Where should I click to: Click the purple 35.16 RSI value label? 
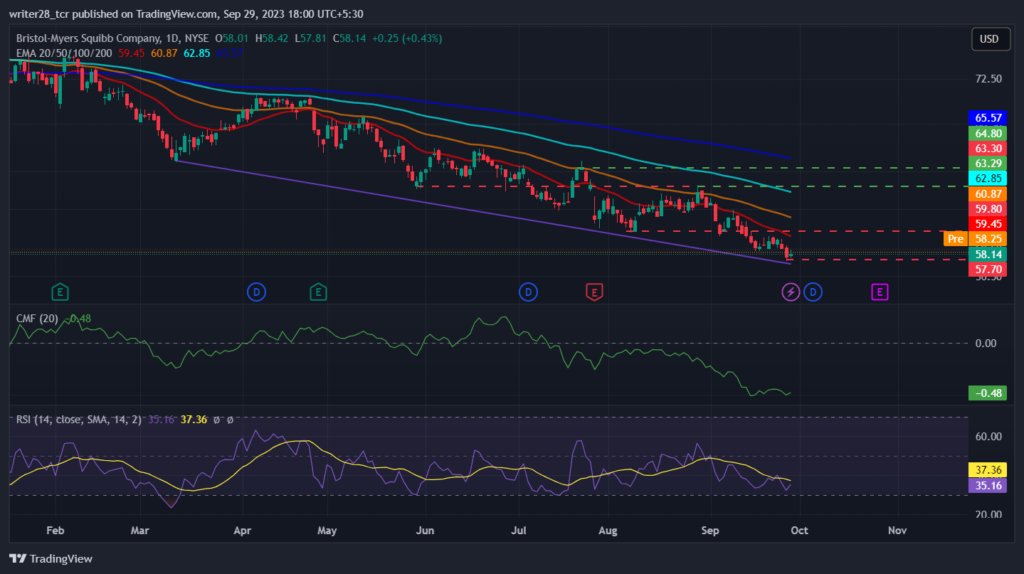pyautogui.click(x=987, y=485)
